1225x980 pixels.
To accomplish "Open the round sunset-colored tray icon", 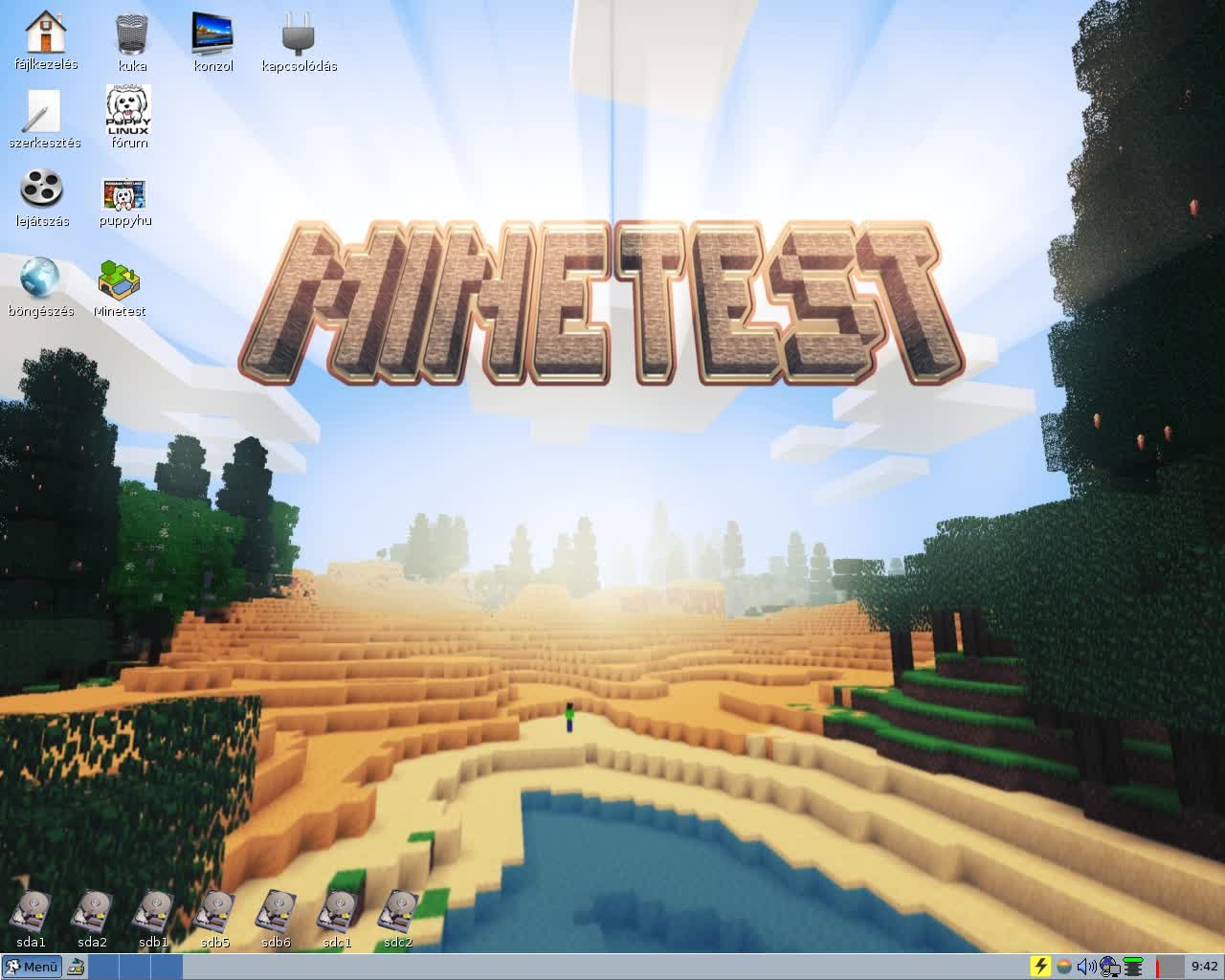I will click(x=1063, y=967).
